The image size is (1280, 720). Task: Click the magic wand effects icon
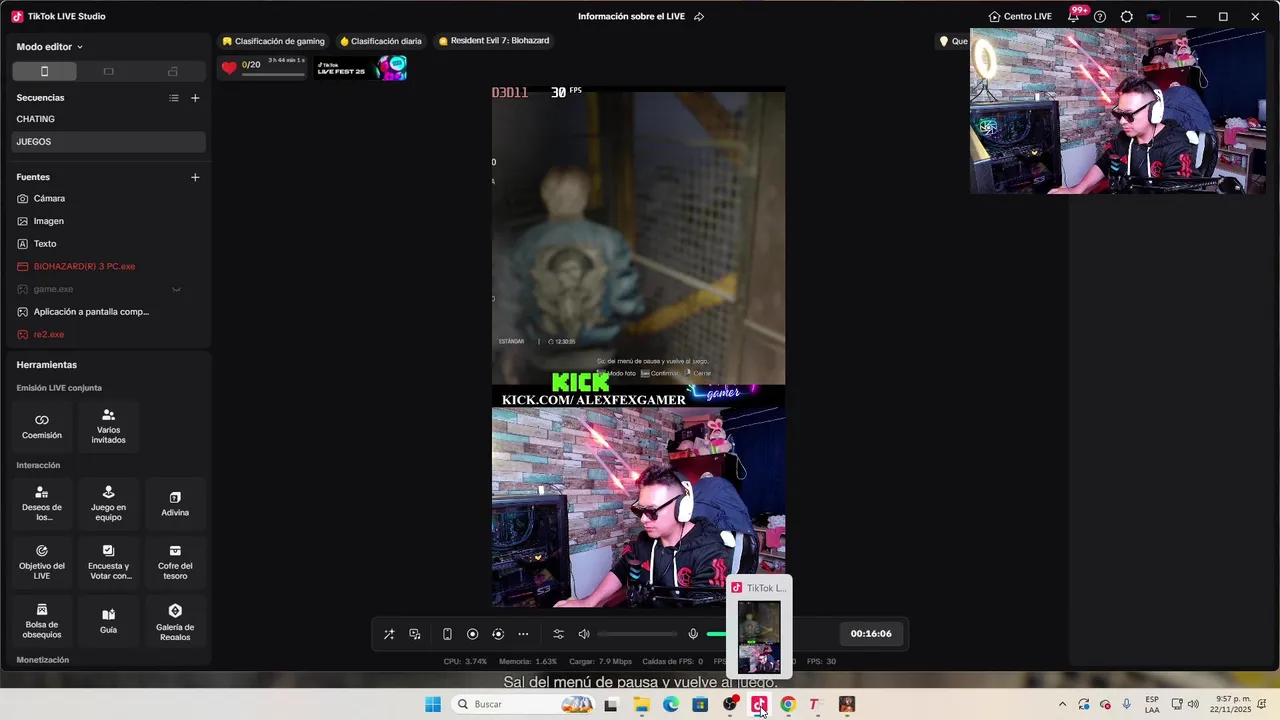(389, 634)
